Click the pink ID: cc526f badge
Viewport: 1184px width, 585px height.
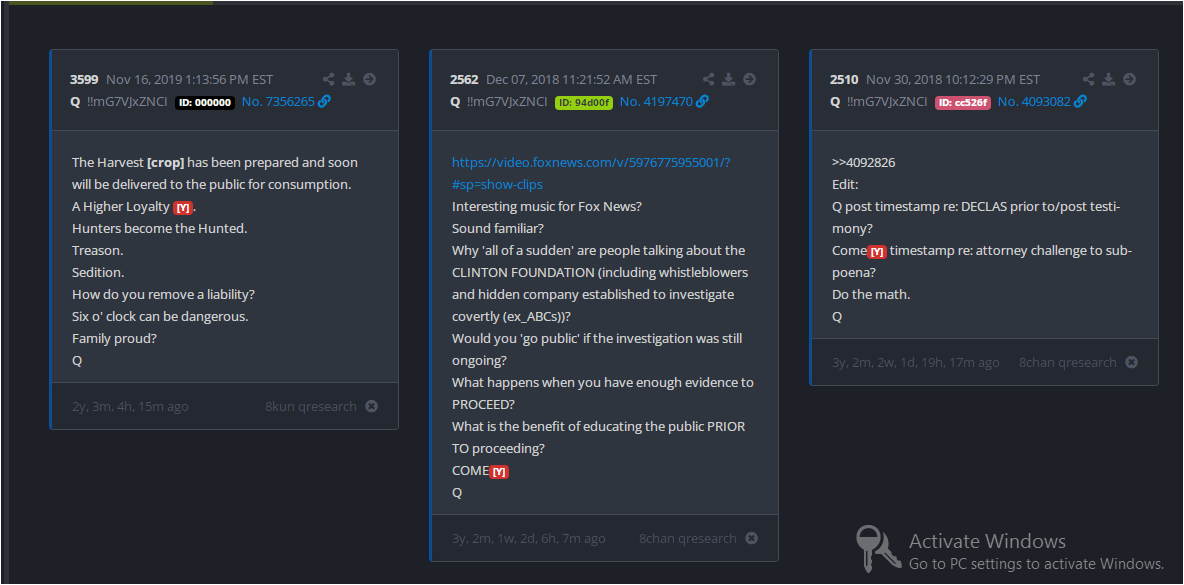pyautogui.click(x=963, y=103)
